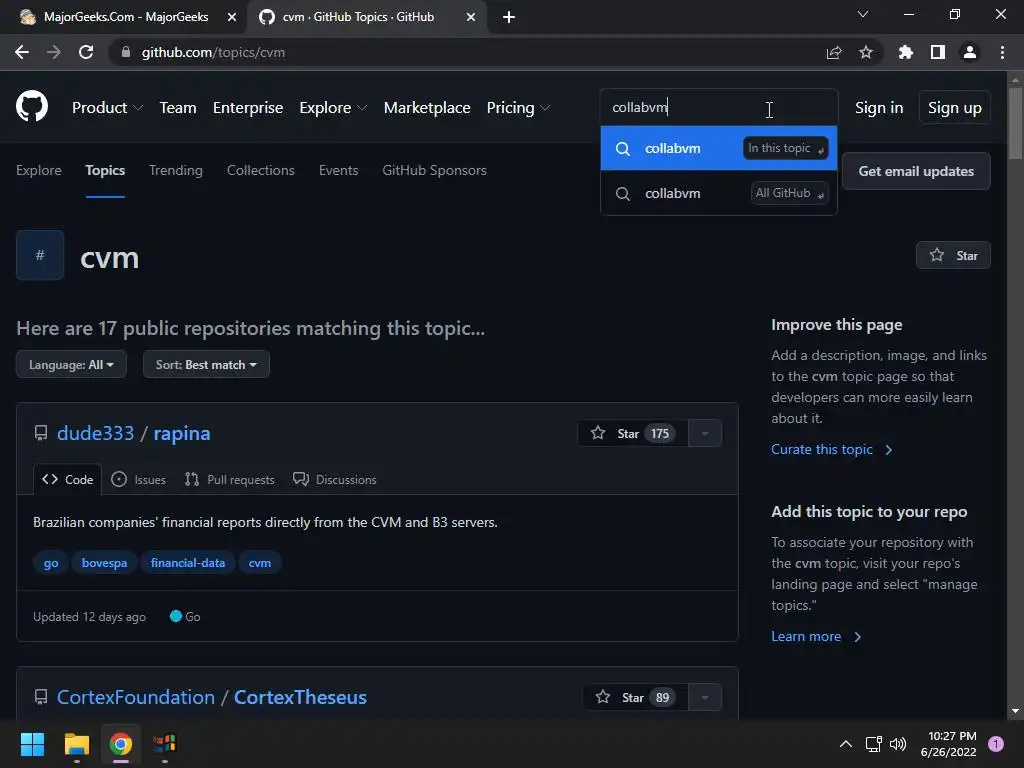Viewport: 1024px width, 768px height.
Task: Click the share page icon in address bar
Action: [833, 52]
